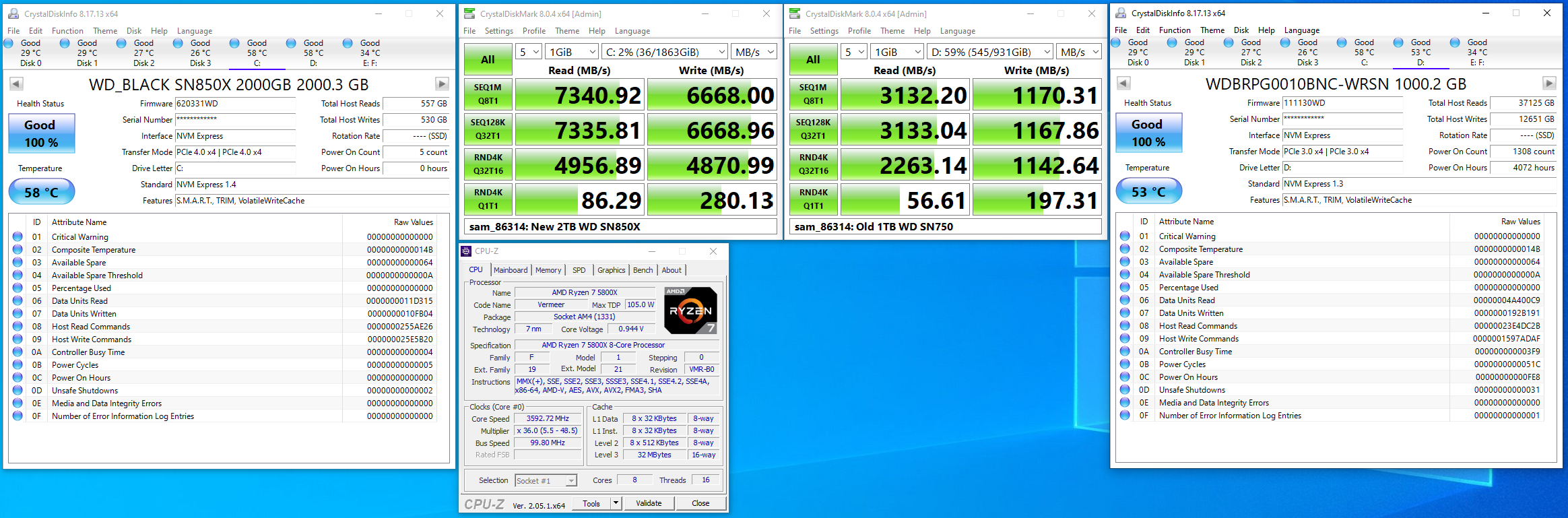Click the Unsafe Shutdowns status orb, WDBRPG0010BNC window
This screenshot has height=518, width=1568.
click(1125, 389)
